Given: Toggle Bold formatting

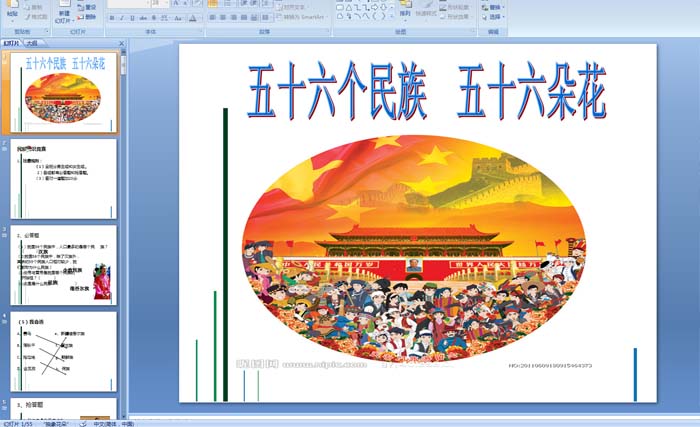Looking at the screenshot, I should click(x=112, y=18).
